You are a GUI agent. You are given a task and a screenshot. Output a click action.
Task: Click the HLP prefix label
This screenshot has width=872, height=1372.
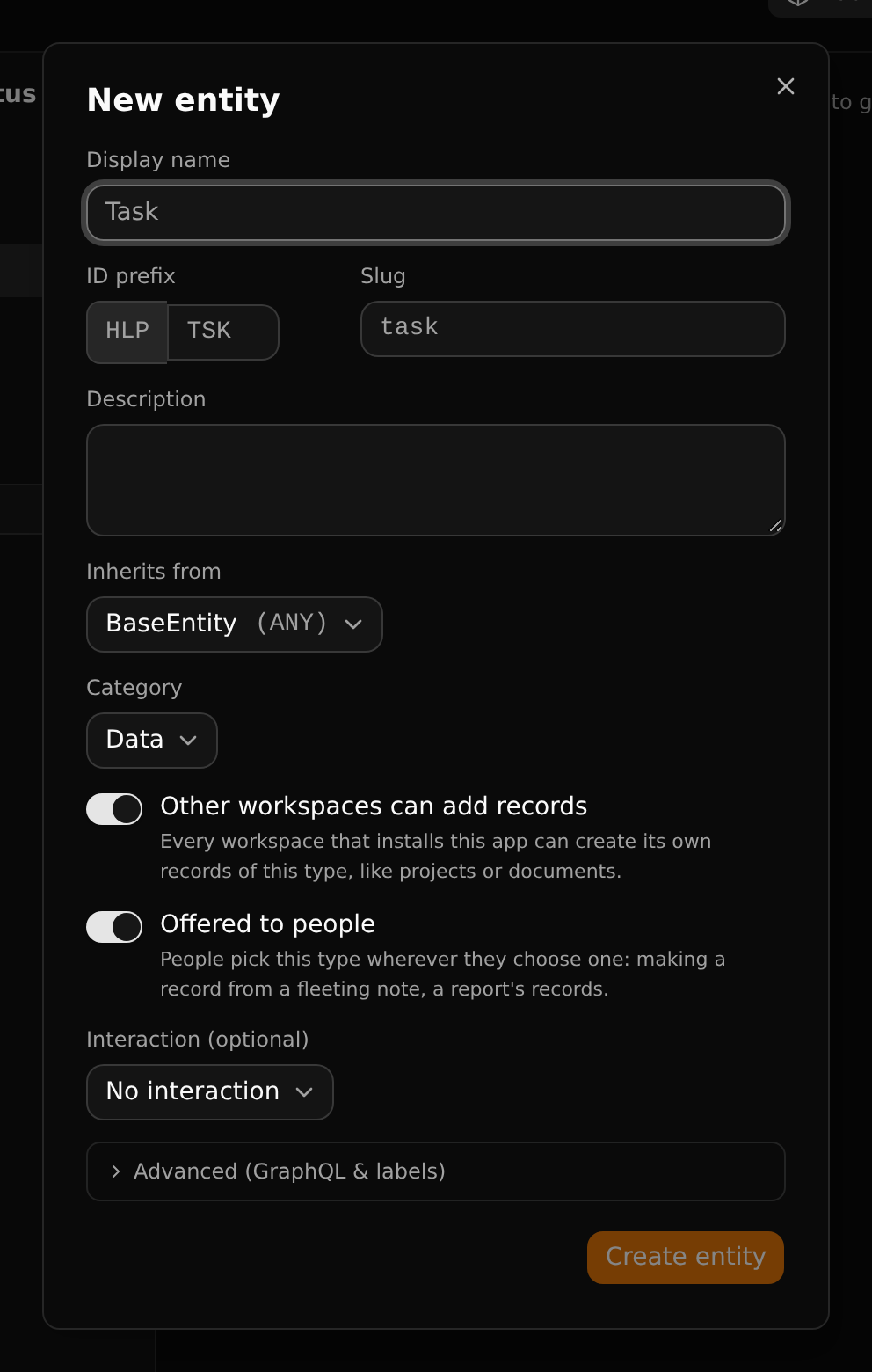[x=127, y=332]
